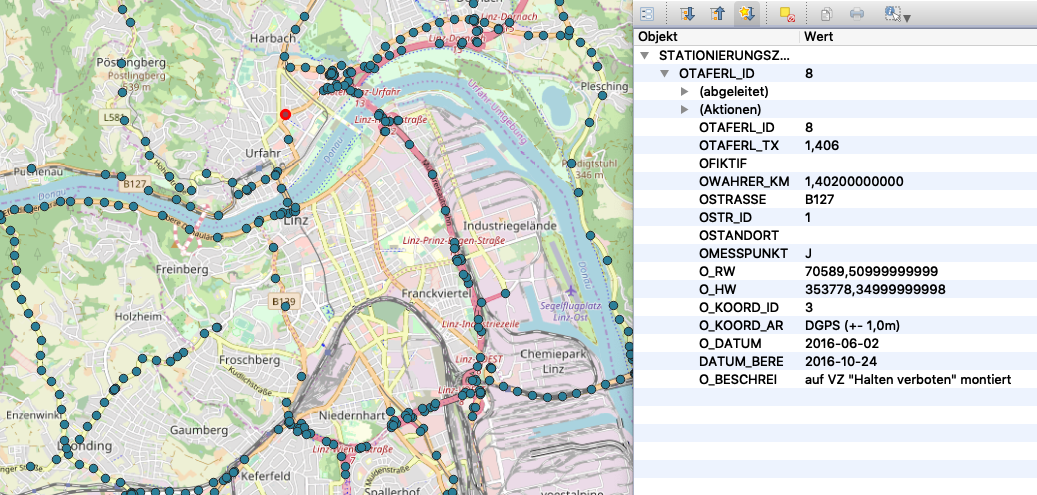The width and height of the screenshot is (1037, 495).
Task: Collapse the OTAFERL_ID 8 feature node
Action: pyautogui.click(x=664, y=73)
